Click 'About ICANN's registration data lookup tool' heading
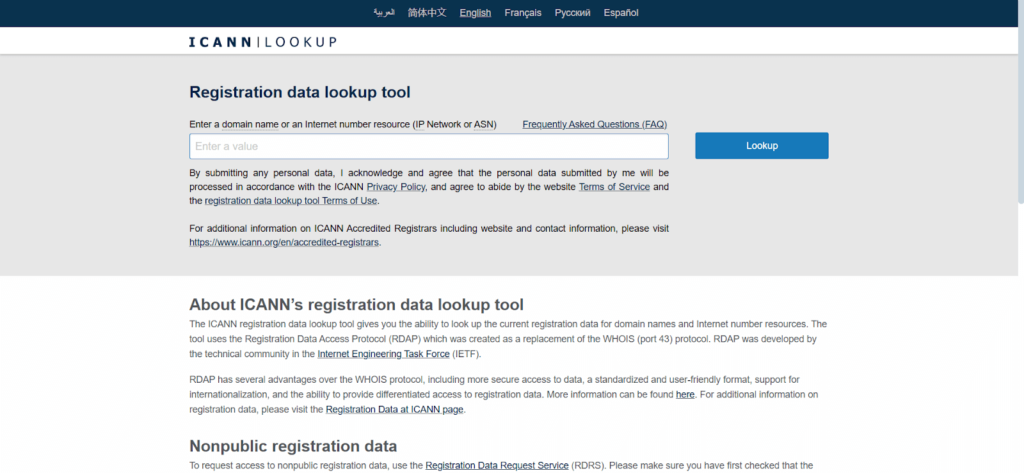This screenshot has width=1024, height=473. tap(357, 305)
